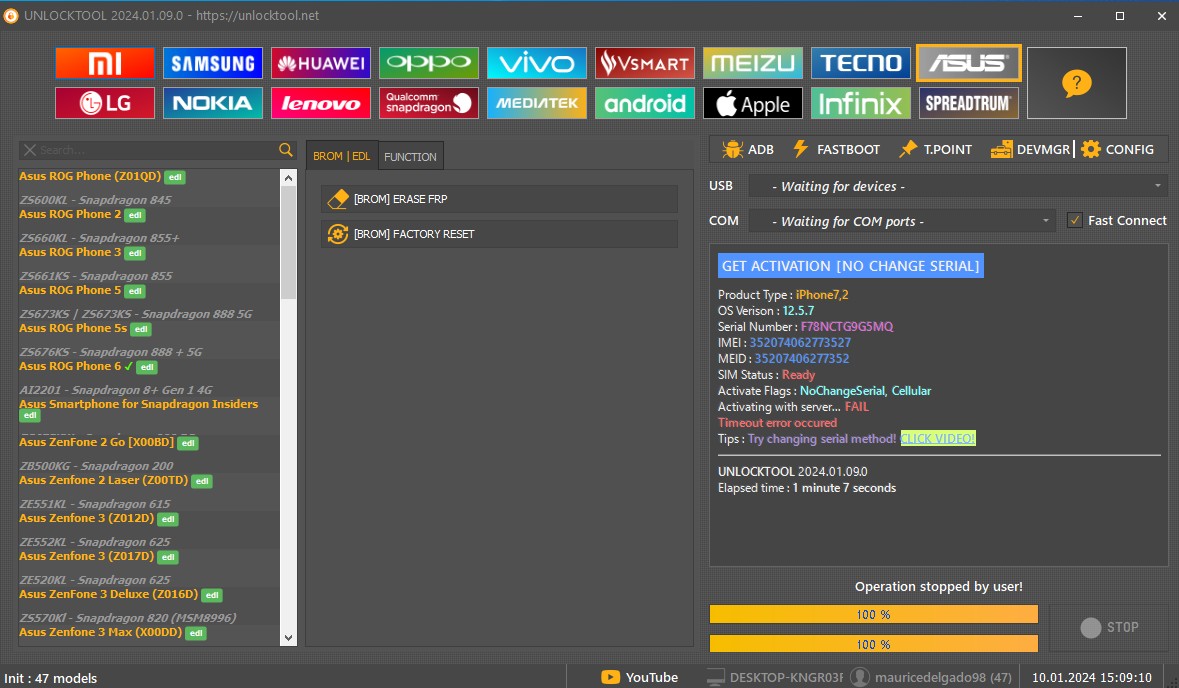Screen dimensions: 1179x688
Task: Click the lower 100% progress bar
Action: [874, 644]
